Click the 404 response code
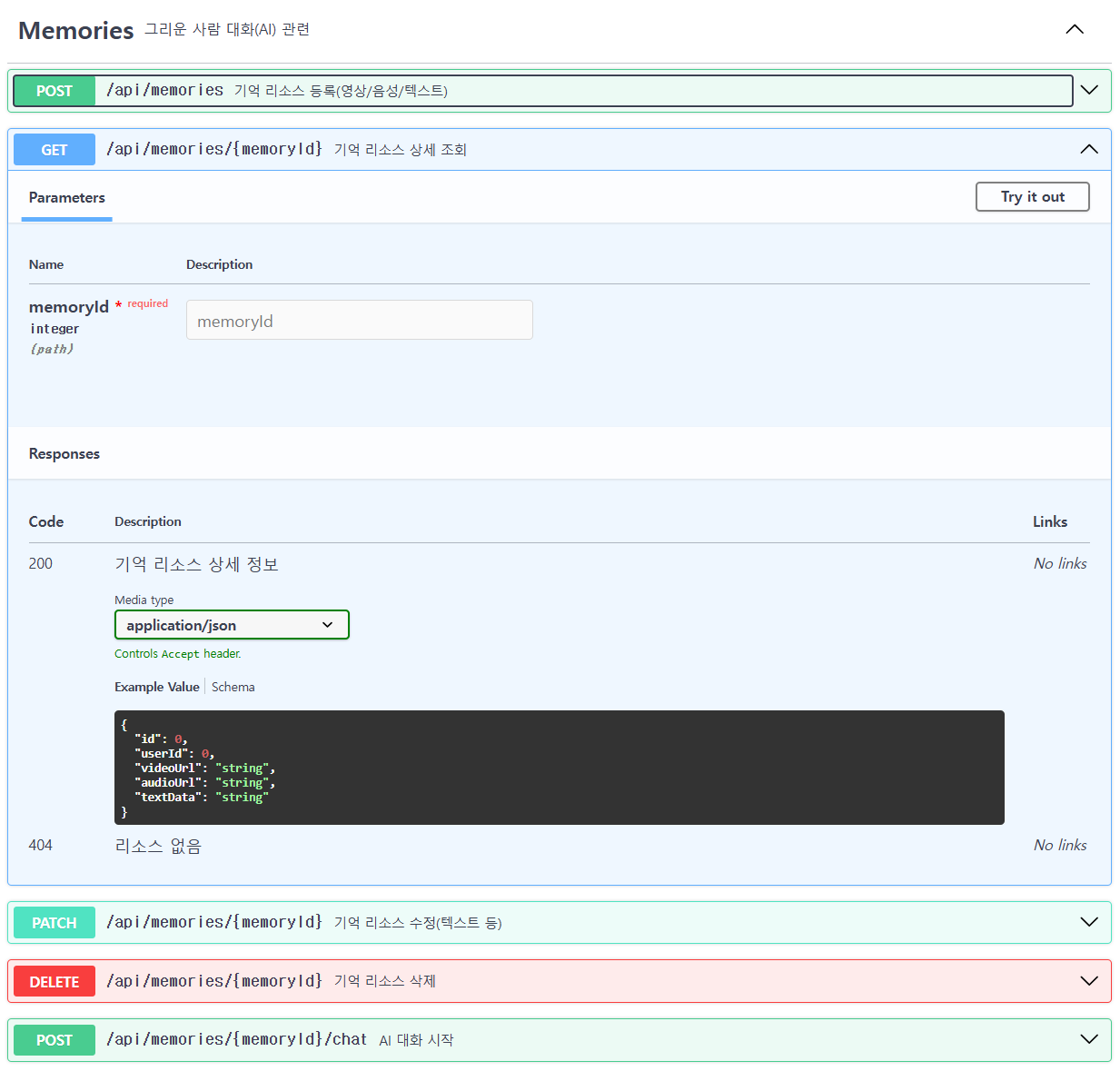Screen dimensions: 1120x1071 coord(41,845)
